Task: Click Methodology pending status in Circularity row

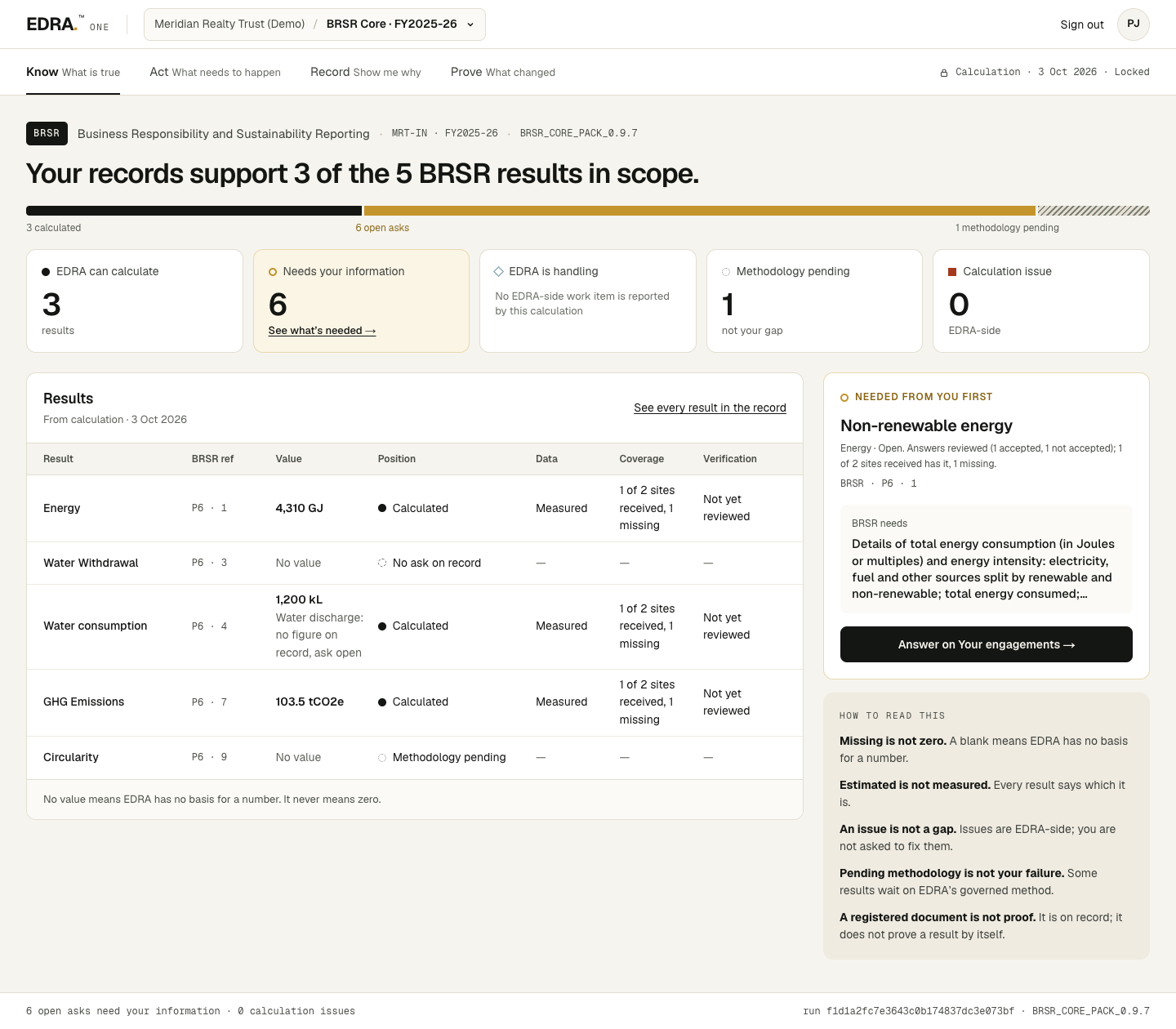Action: (x=442, y=757)
